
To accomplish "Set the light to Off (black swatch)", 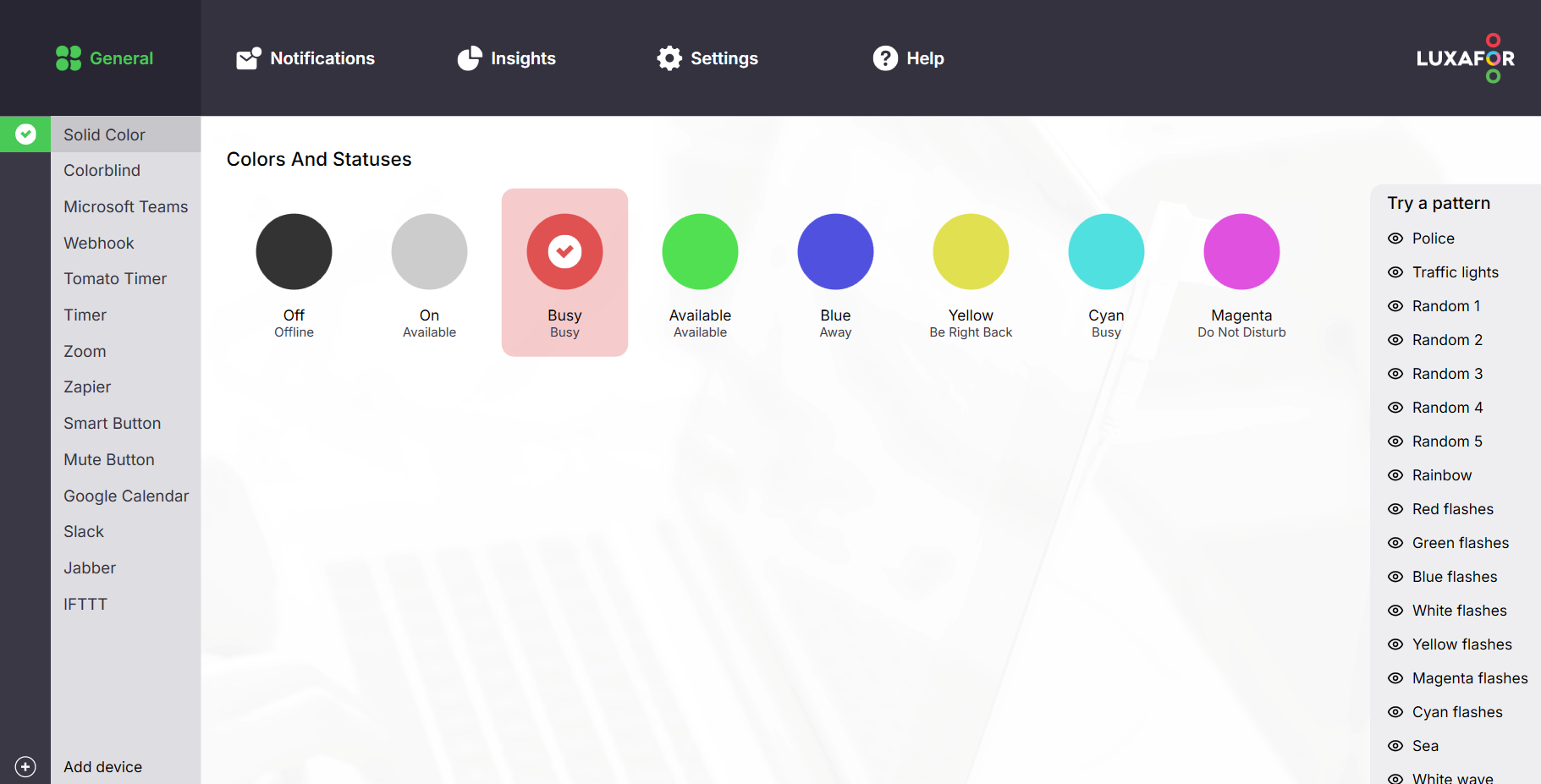I will click(x=294, y=251).
